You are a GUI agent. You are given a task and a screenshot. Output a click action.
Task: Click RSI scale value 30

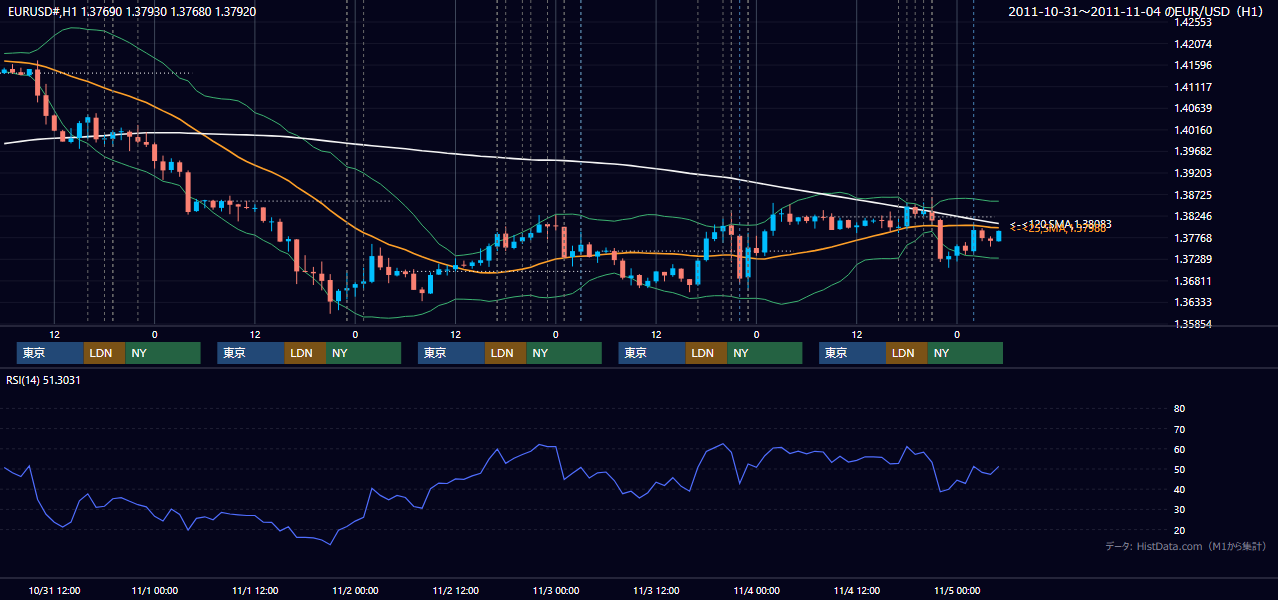[1179, 510]
